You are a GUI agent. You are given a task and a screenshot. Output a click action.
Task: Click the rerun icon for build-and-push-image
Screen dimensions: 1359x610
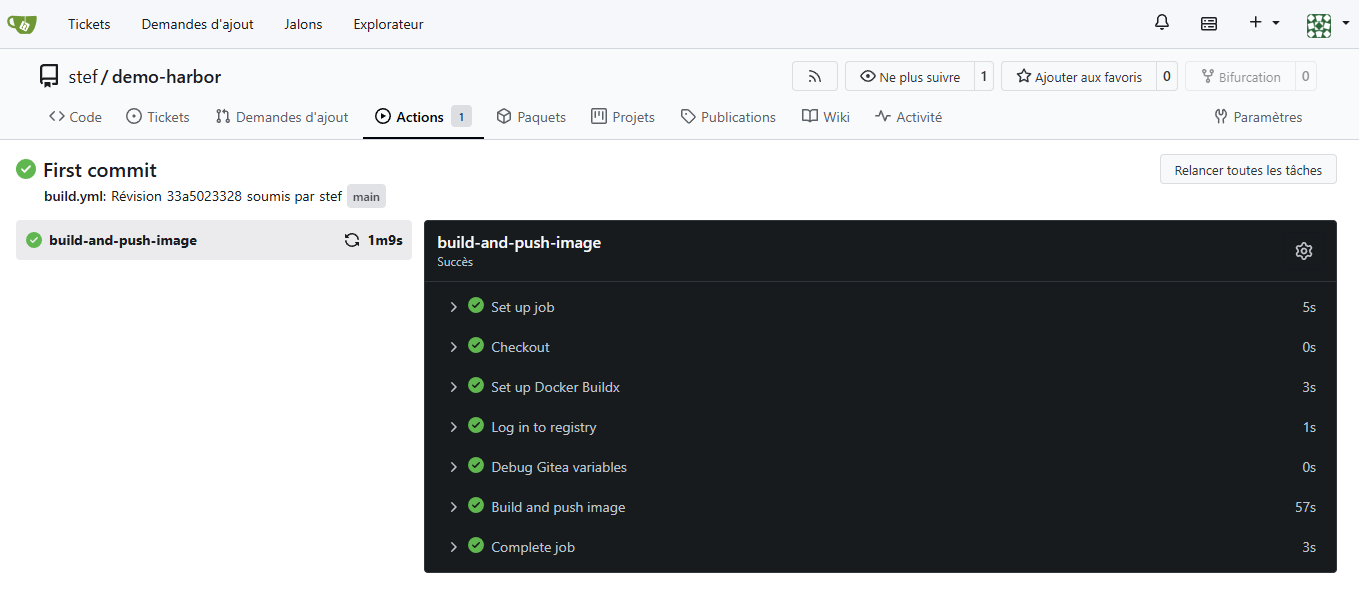pos(352,240)
